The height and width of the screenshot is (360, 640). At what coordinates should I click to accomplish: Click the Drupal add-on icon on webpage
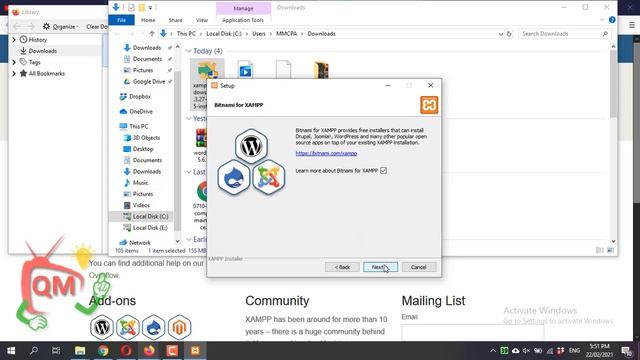click(x=153, y=327)
